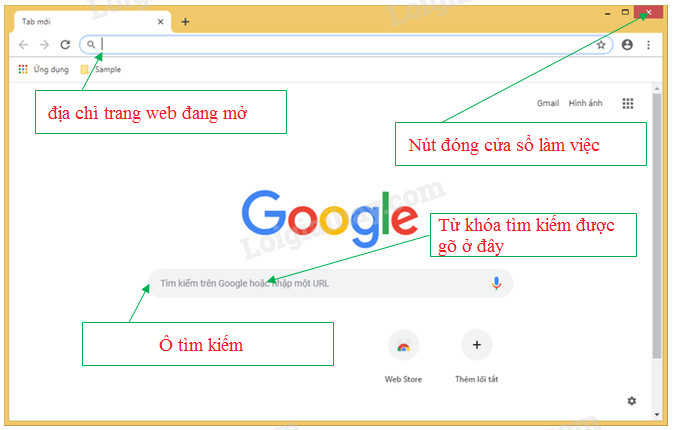The width and height of the screenshot is (674, 430).
Task: Select the Tab mới tab
Action: click(80, 21)
